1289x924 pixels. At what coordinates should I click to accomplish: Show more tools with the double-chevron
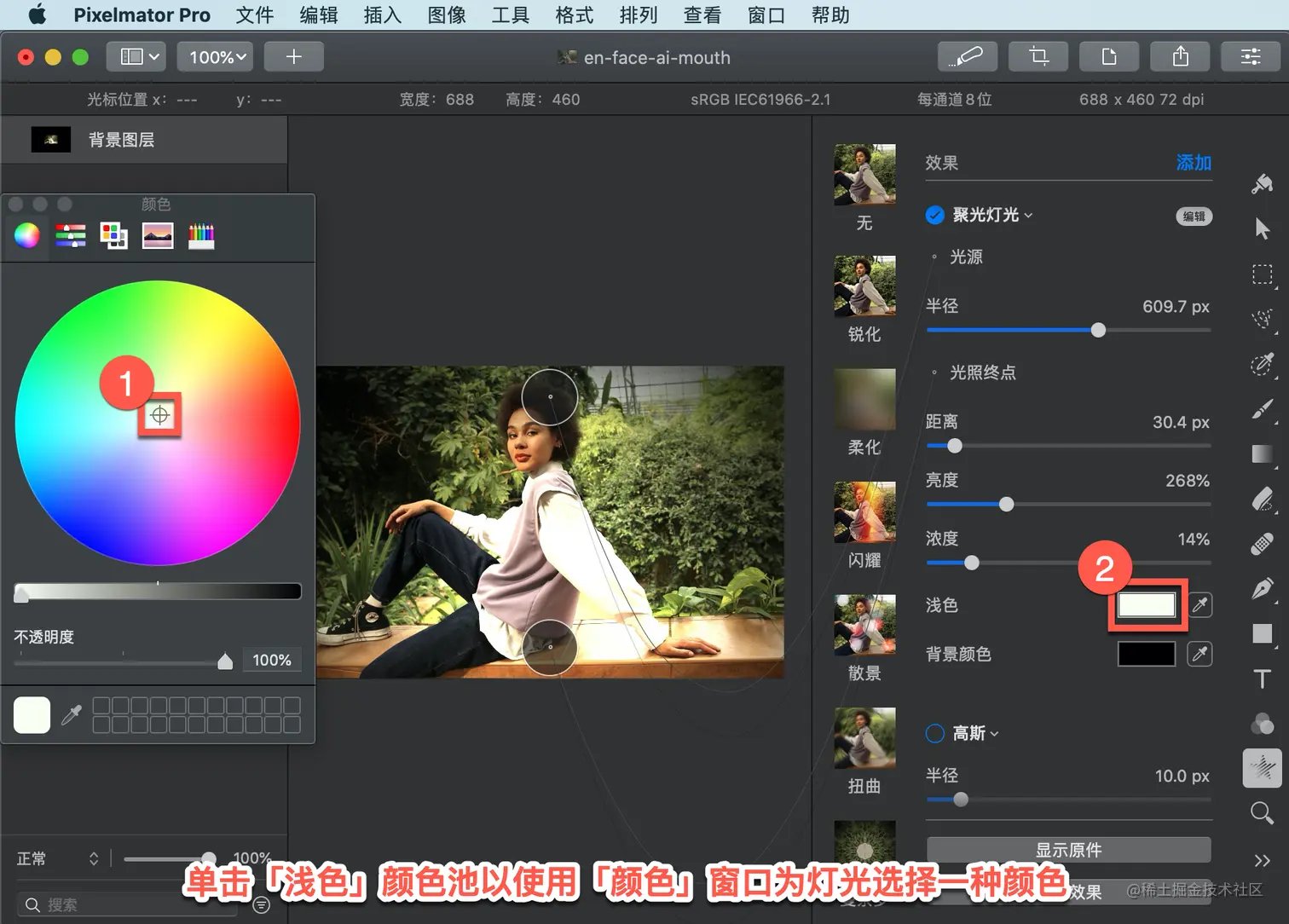(1263, 860)
